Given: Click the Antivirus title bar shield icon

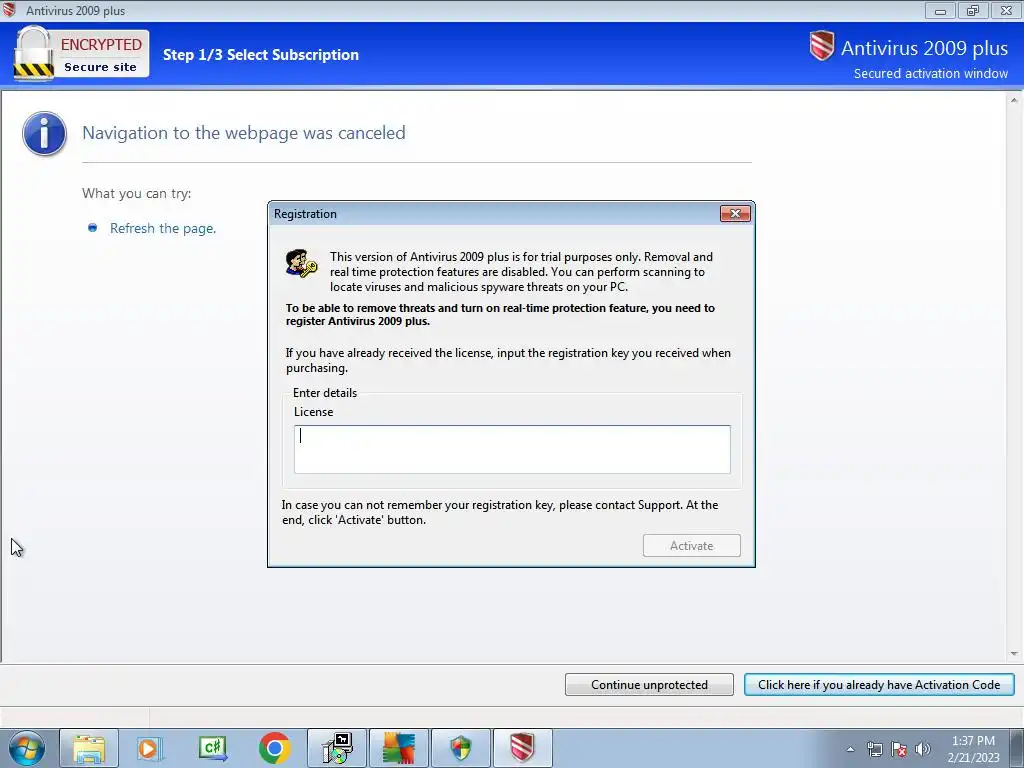Looking at the screenshot, I should coord(9,10).
